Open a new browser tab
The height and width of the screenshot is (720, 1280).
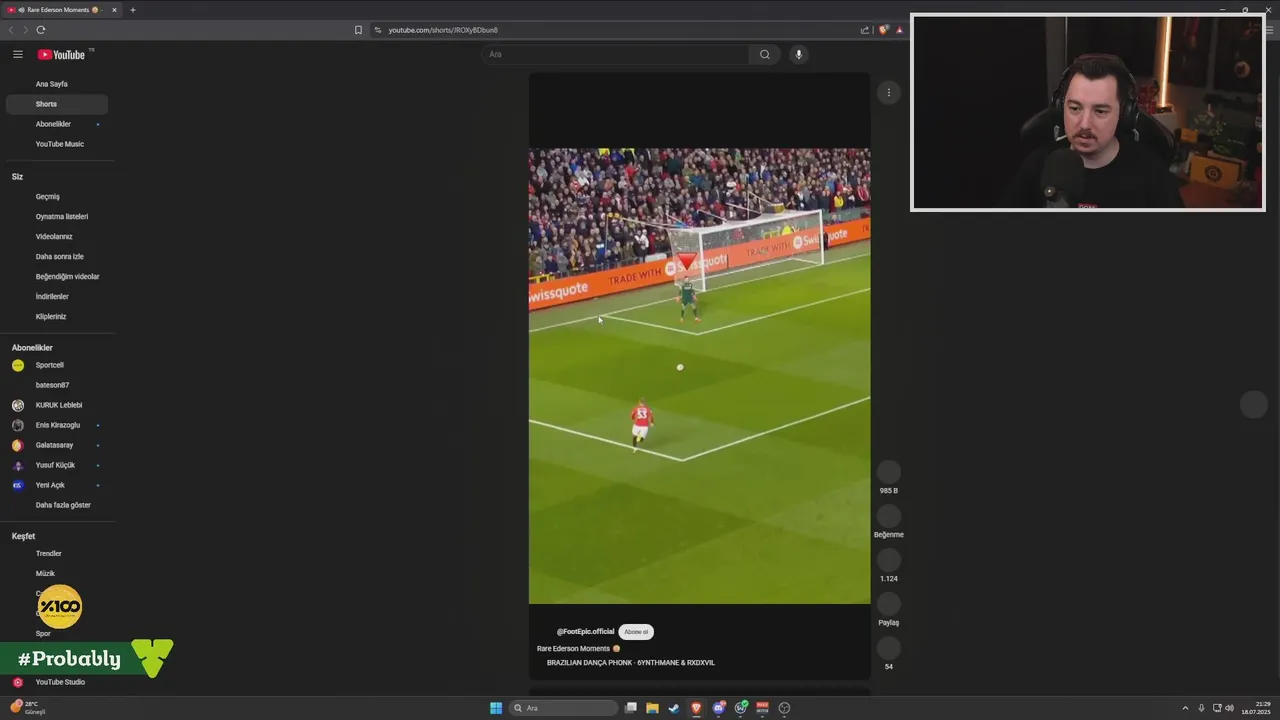(133, 10)
